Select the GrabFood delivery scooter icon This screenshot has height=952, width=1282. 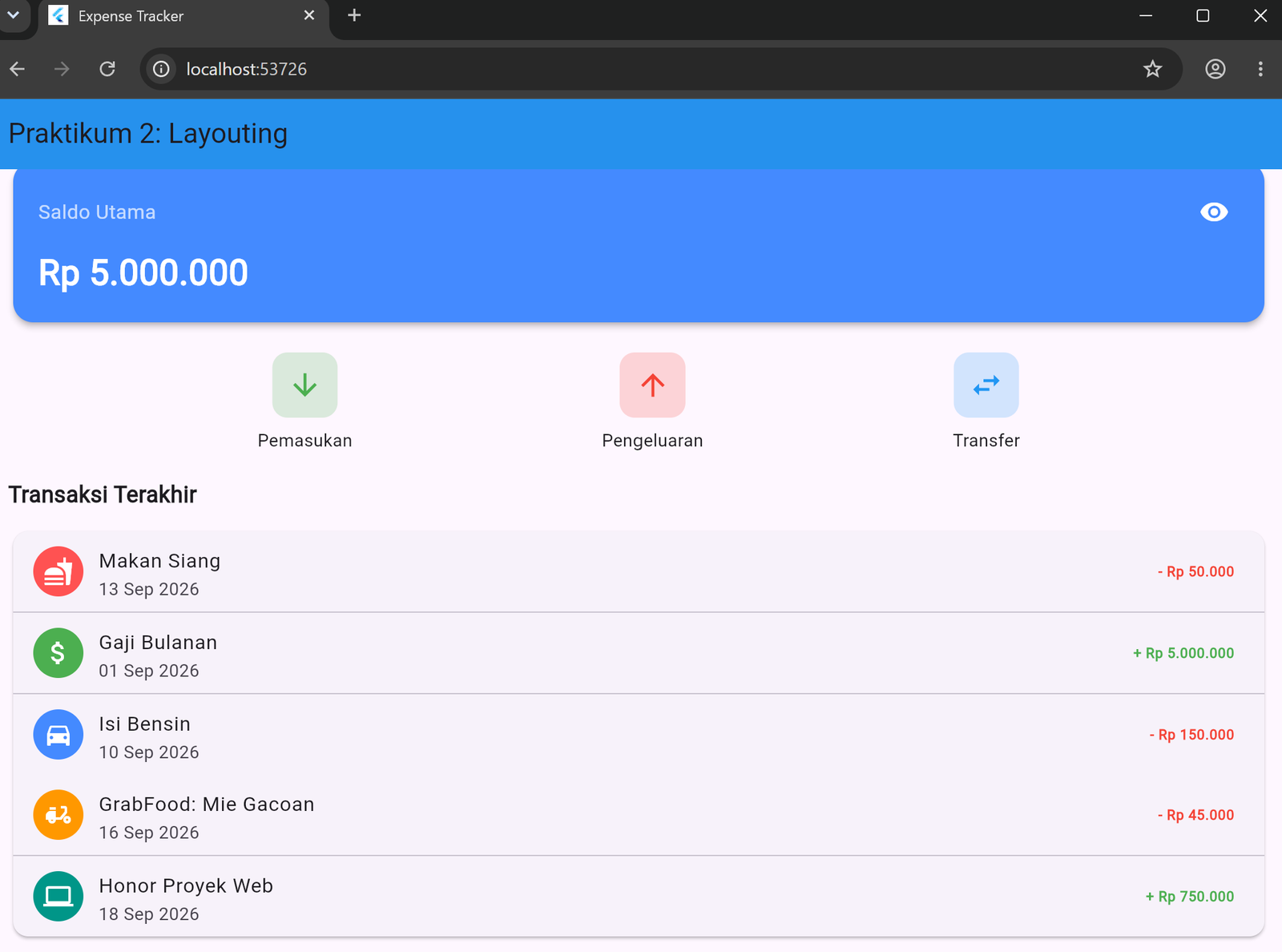58,815
